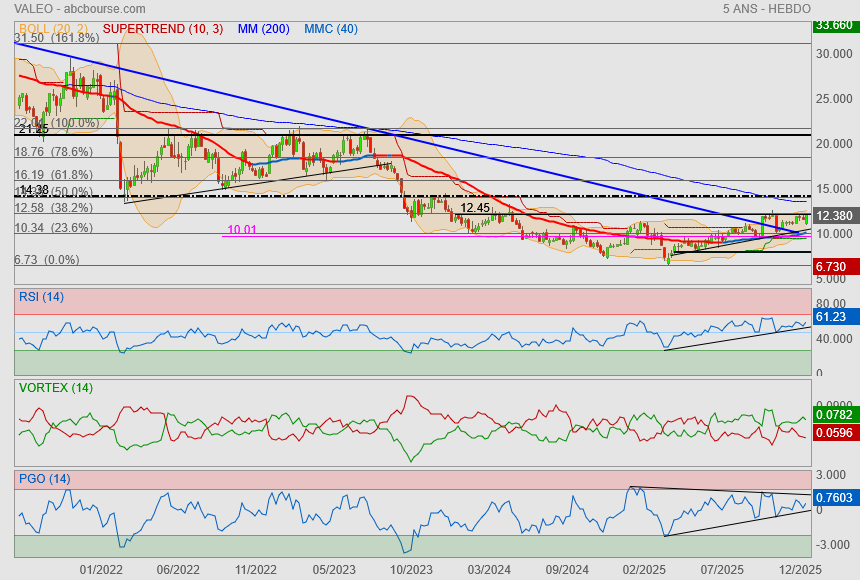Click the magenta 10.01 support level label
860x580 pixels.
[242, 229]
